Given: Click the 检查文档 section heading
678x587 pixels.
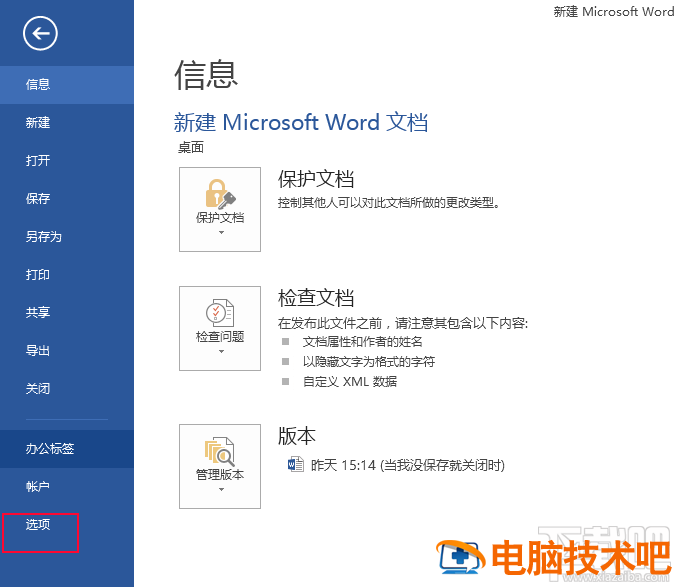Looking at the screenshot, I should (316, 298).
